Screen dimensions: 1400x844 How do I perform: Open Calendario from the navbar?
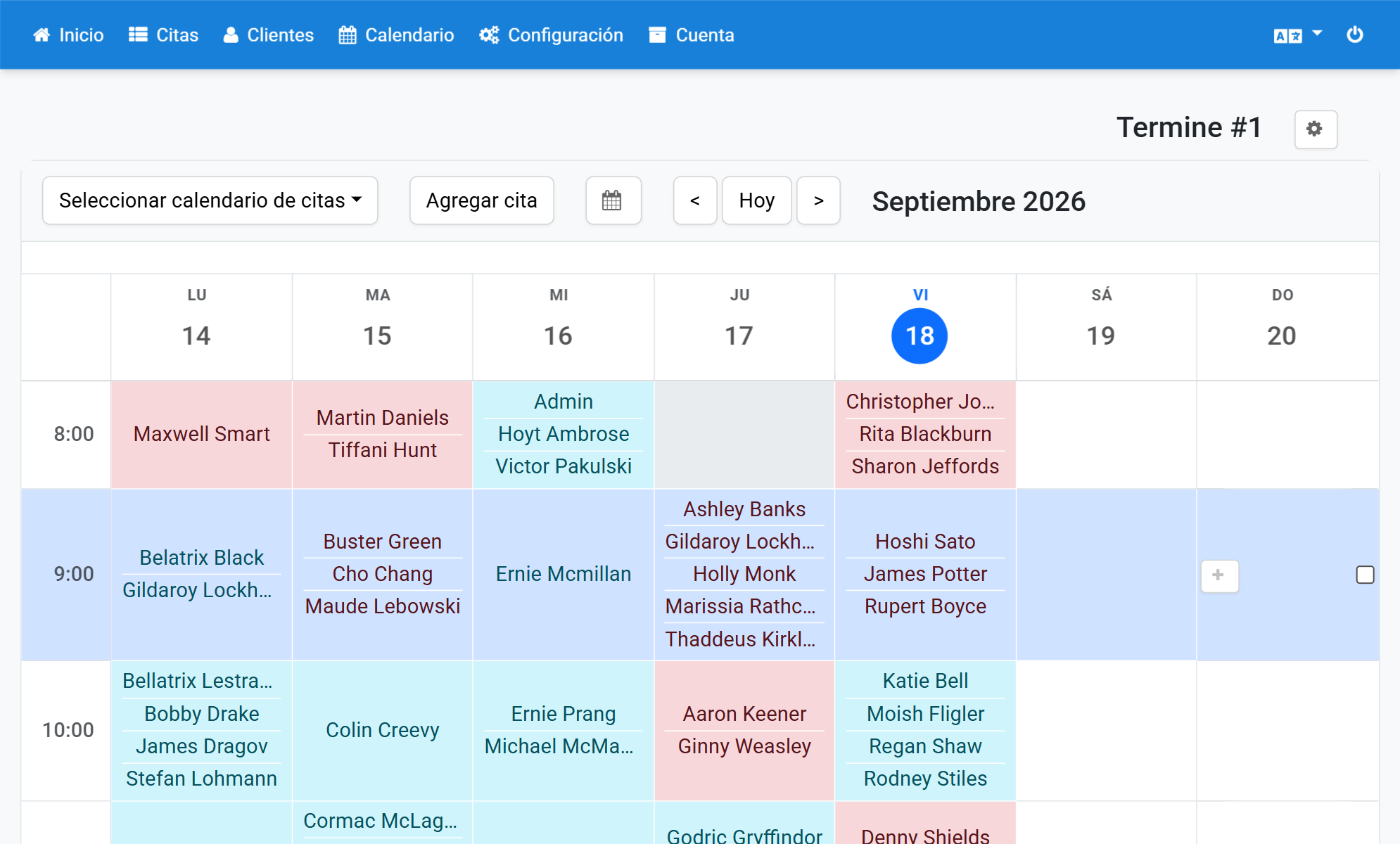[x=396, y=34]
